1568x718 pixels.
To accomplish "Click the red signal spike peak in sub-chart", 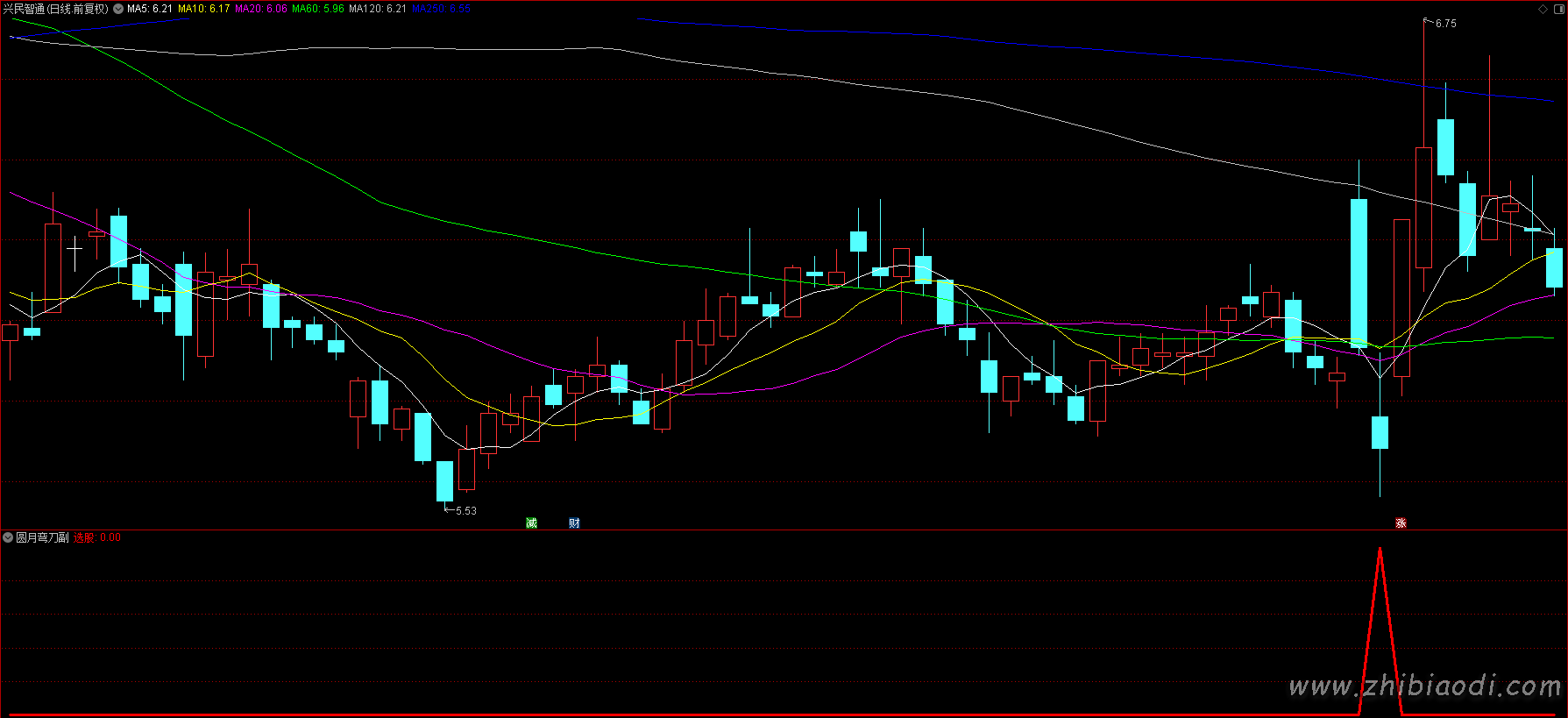I will coord(1380,550).
